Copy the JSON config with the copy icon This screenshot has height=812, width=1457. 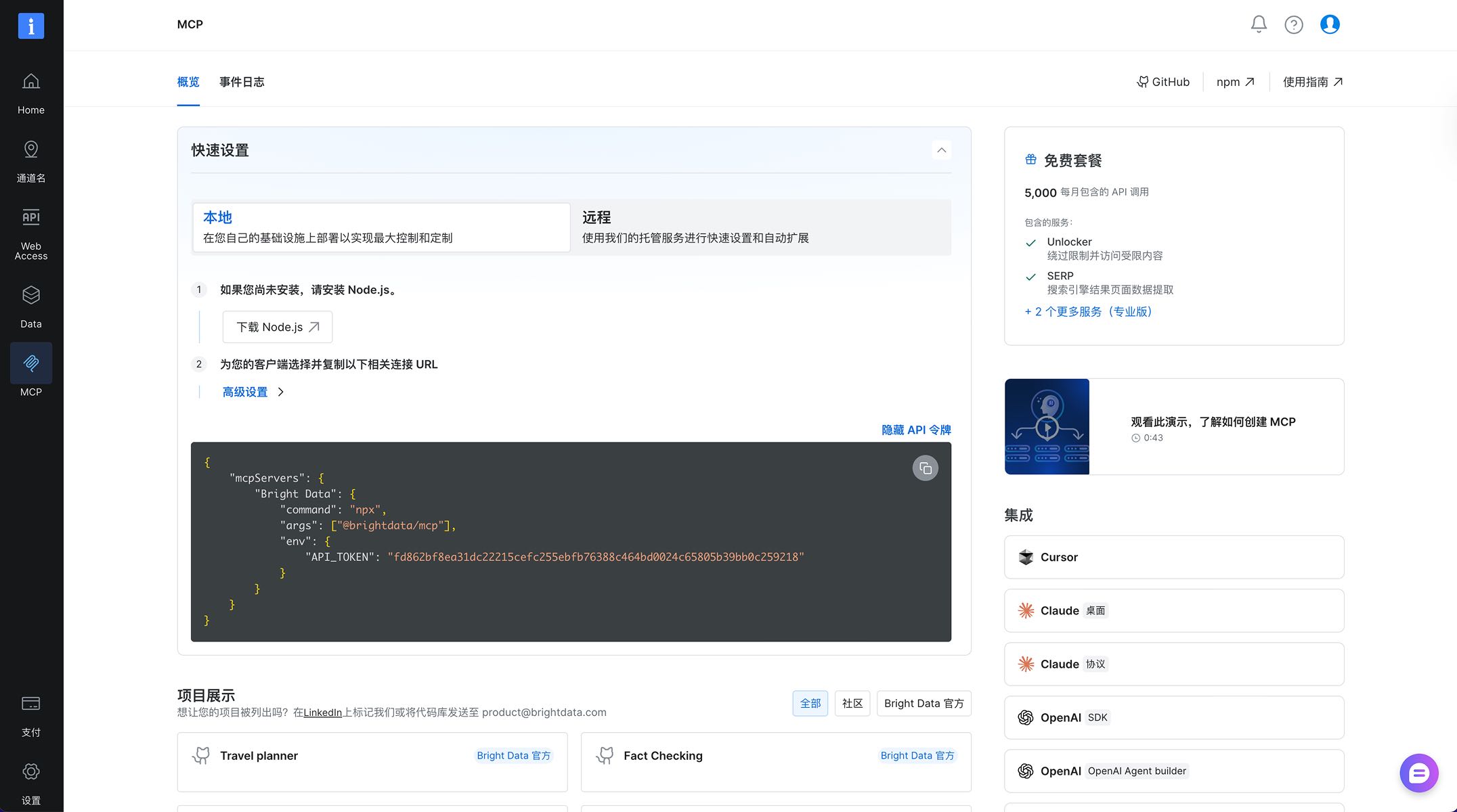point(926,468)
